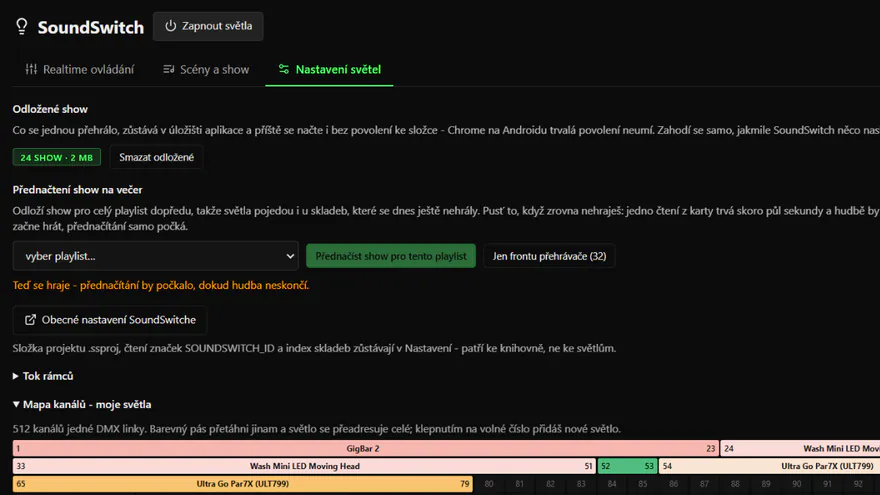Select the green bar on channels 52–53

627,466
